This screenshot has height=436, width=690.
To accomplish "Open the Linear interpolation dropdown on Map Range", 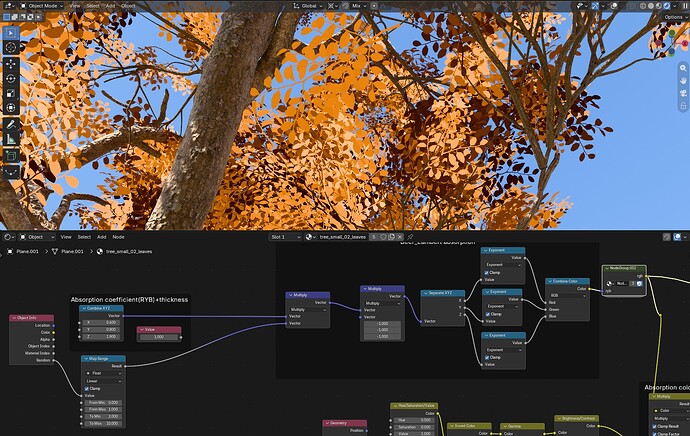I will [103, 381].
